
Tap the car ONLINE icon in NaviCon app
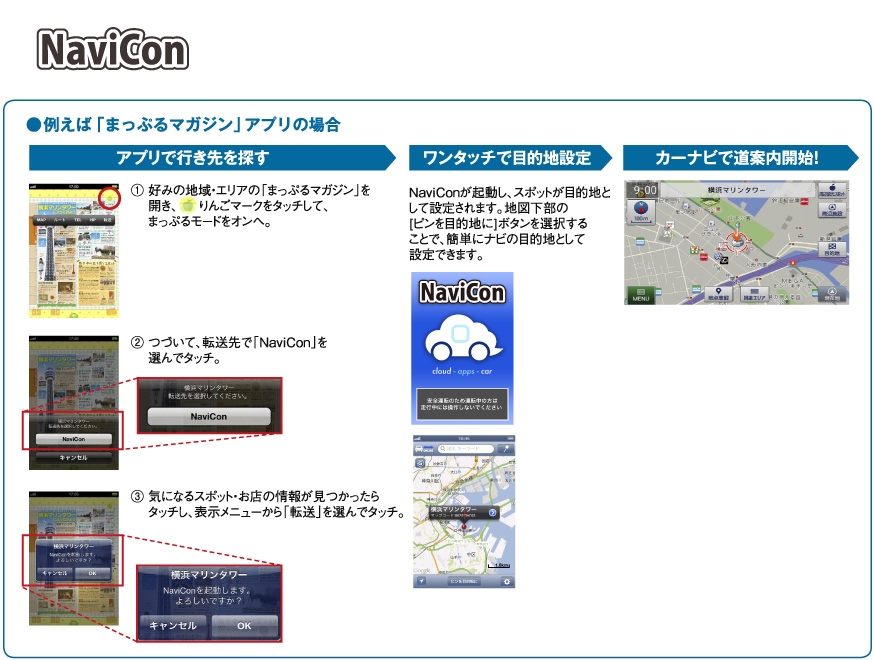(424, 449)
